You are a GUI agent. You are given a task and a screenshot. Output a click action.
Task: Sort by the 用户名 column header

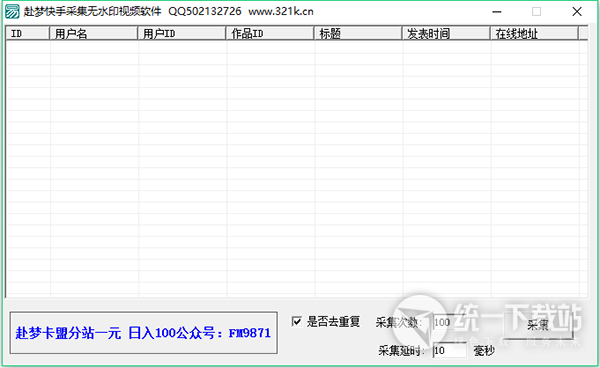[94, 34]
